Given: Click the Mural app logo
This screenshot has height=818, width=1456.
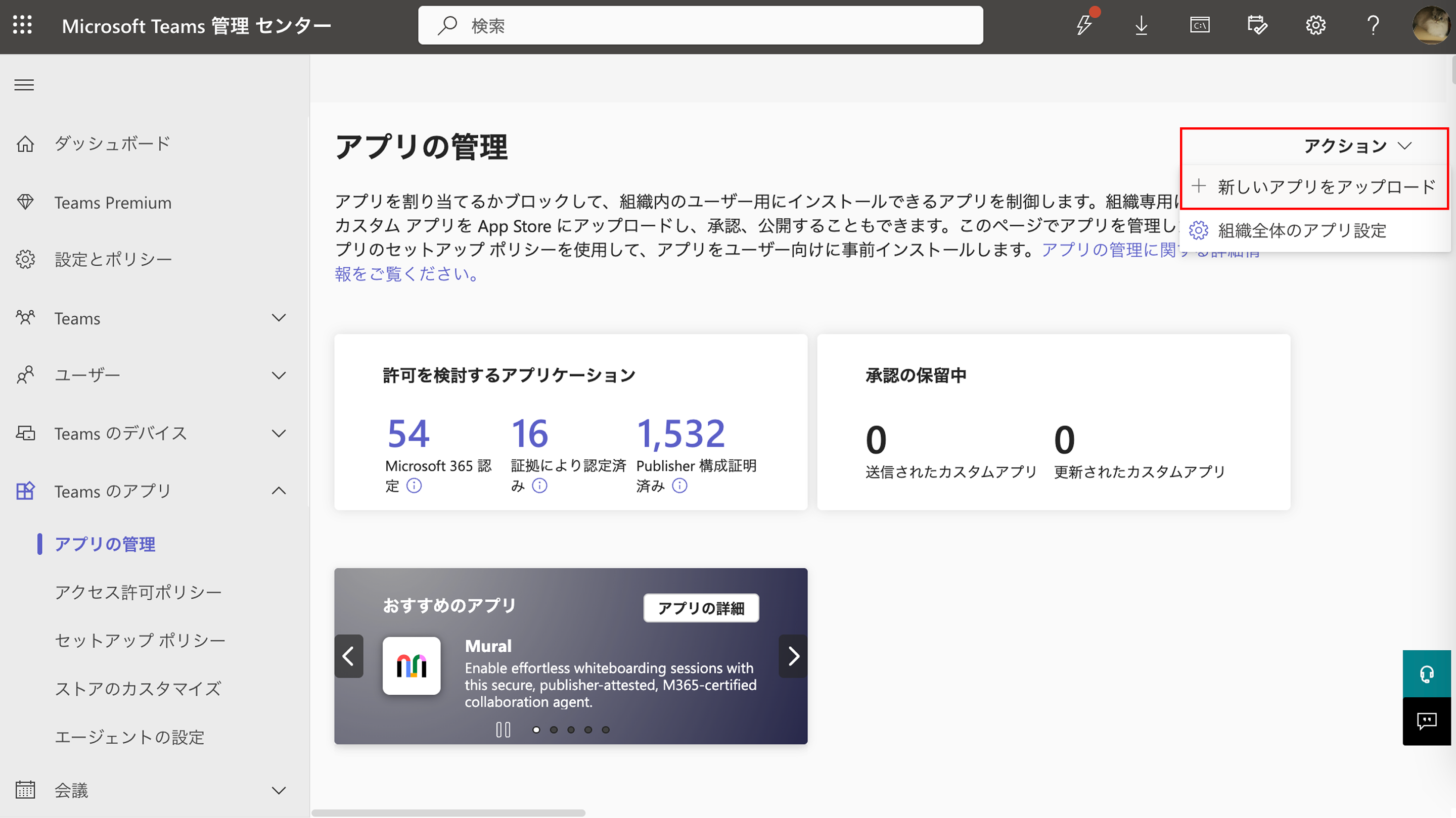Looking at the screenshot, I should click(x=412, y=665).
